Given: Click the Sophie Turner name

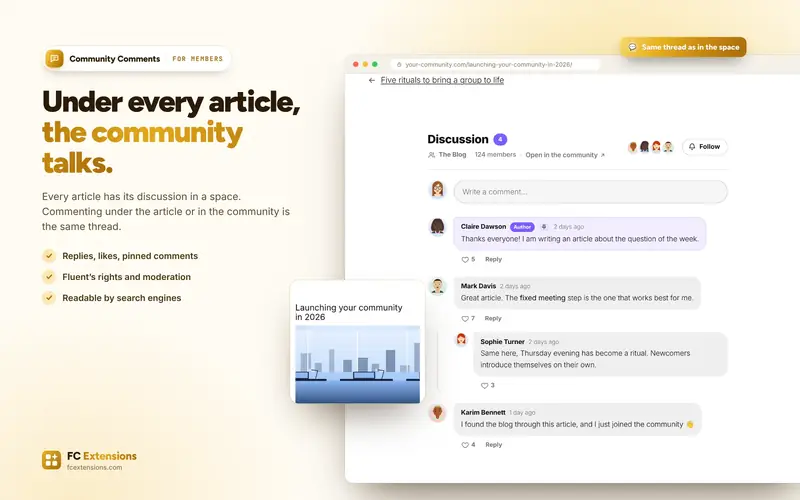Looking at the screenshot, I should tap(502, 342).
